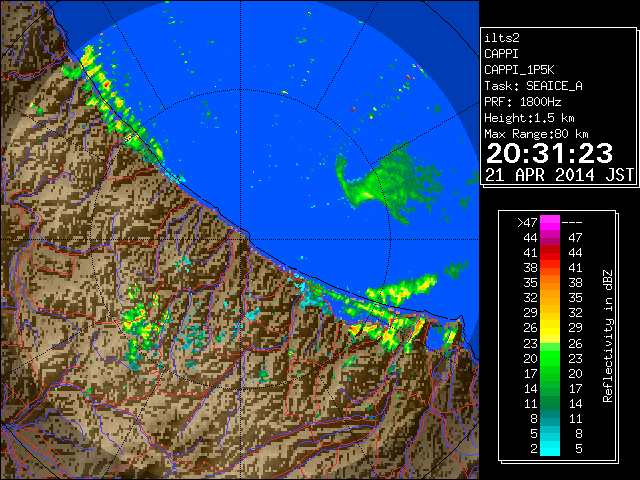Click the orange 32-35 dBZ swatch

[x=550, y=298]
